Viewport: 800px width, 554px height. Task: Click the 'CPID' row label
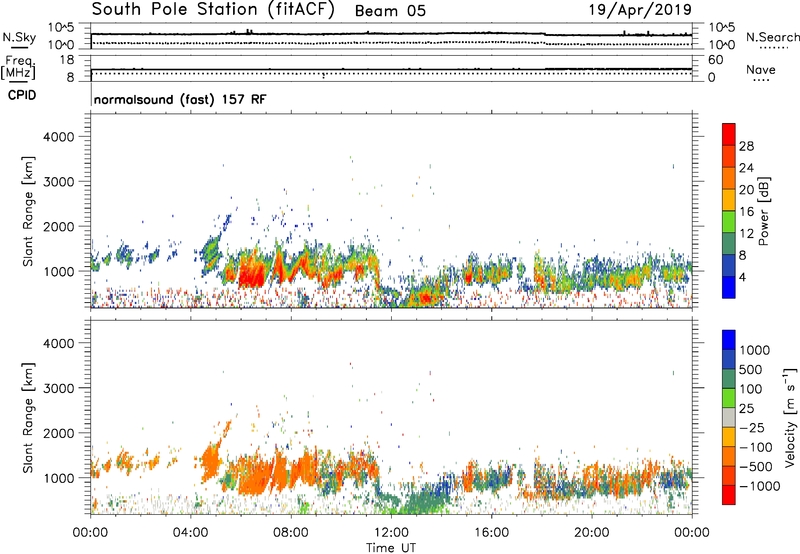[22, 95]
